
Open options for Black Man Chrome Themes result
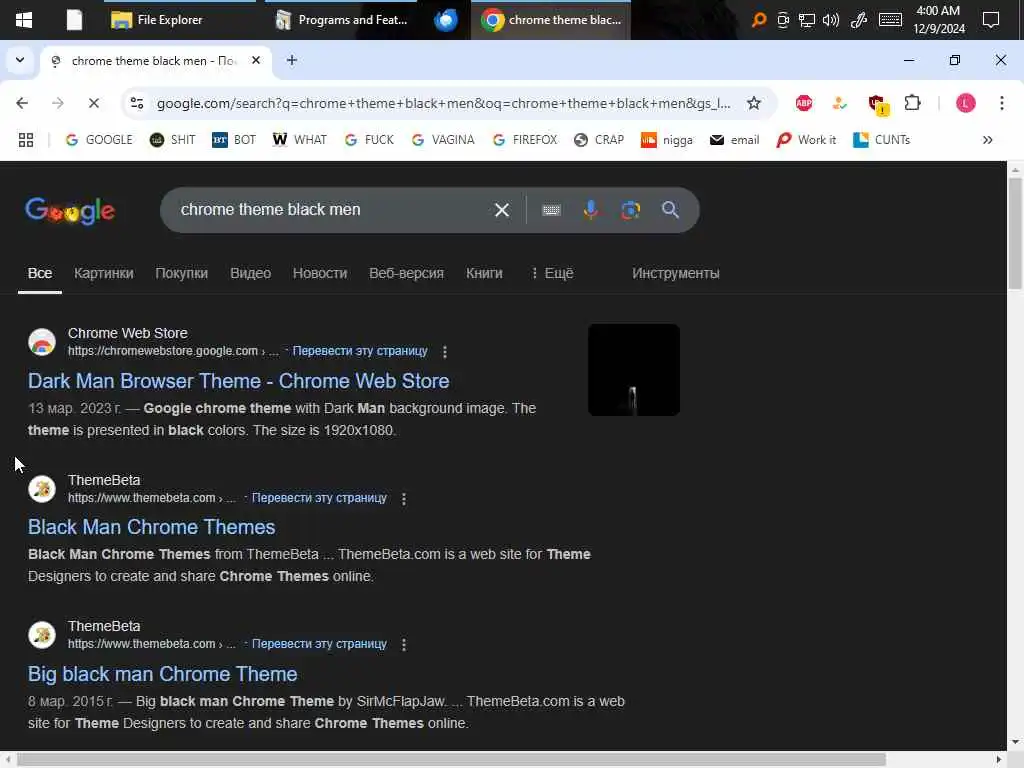click(x=404, y=499)
